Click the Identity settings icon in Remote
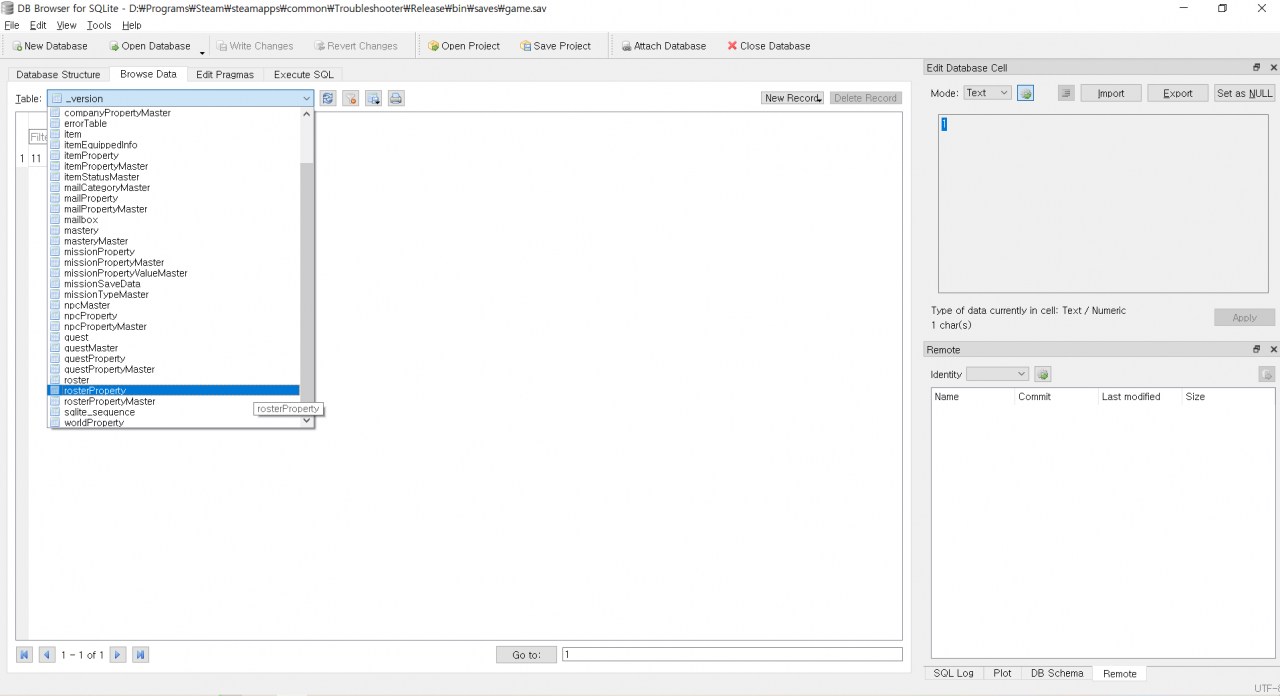 coord(1043,374)
